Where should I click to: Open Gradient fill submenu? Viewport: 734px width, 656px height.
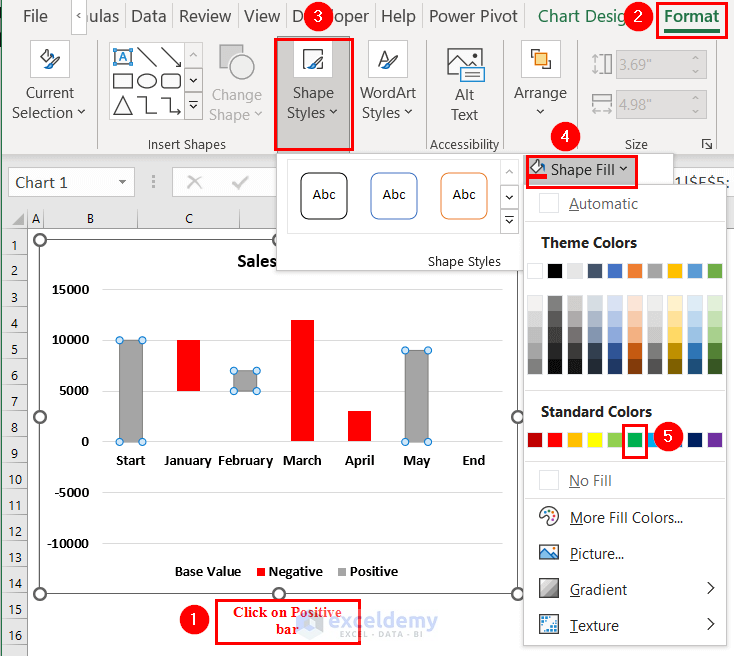[x=624, y=589]
